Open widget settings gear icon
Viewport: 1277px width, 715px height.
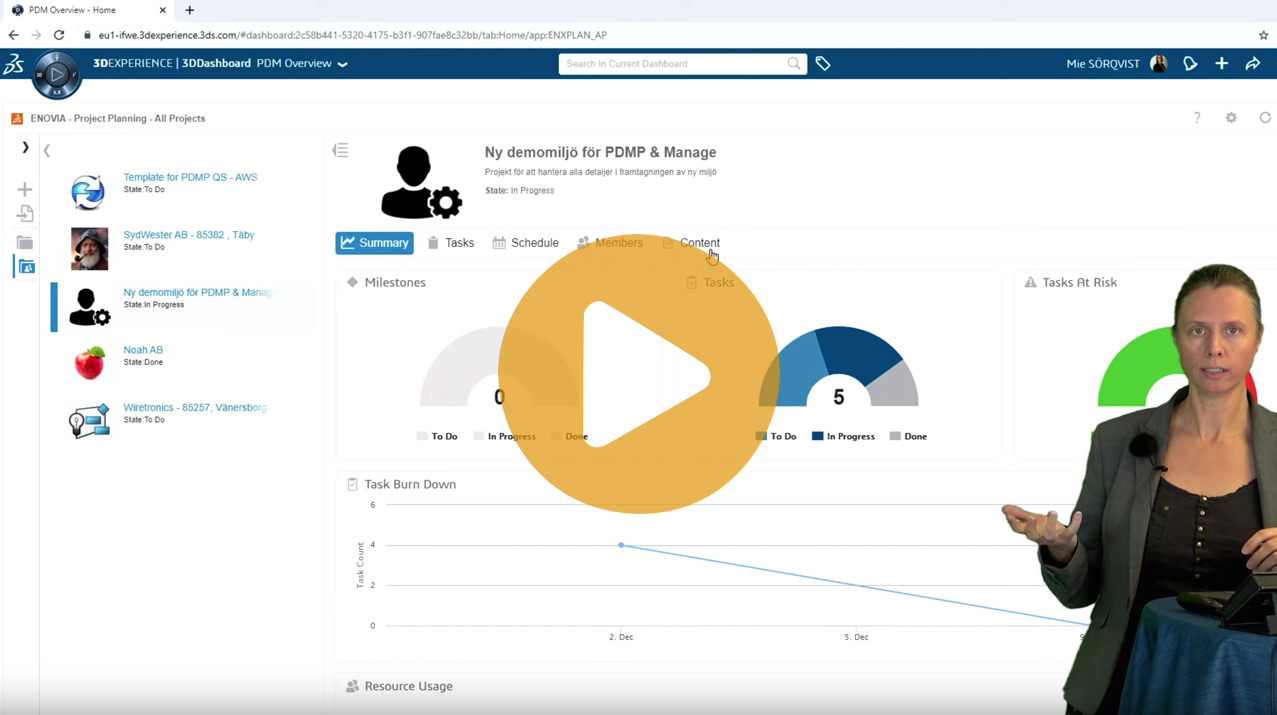point(1231,118)
